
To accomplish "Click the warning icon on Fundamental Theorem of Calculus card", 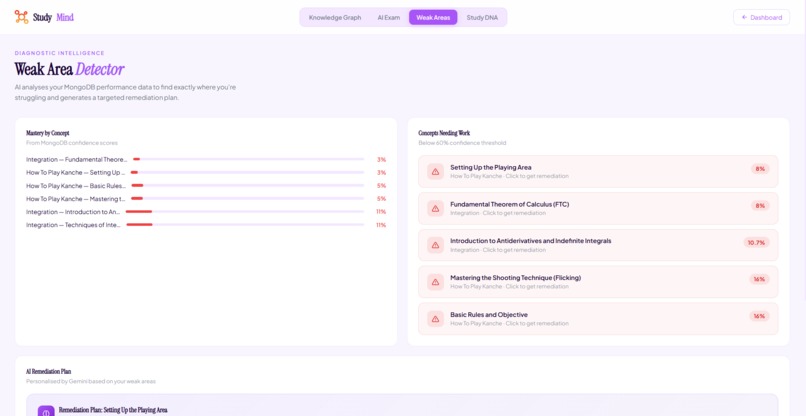I will pyautogui.click(x=435, y=208).
